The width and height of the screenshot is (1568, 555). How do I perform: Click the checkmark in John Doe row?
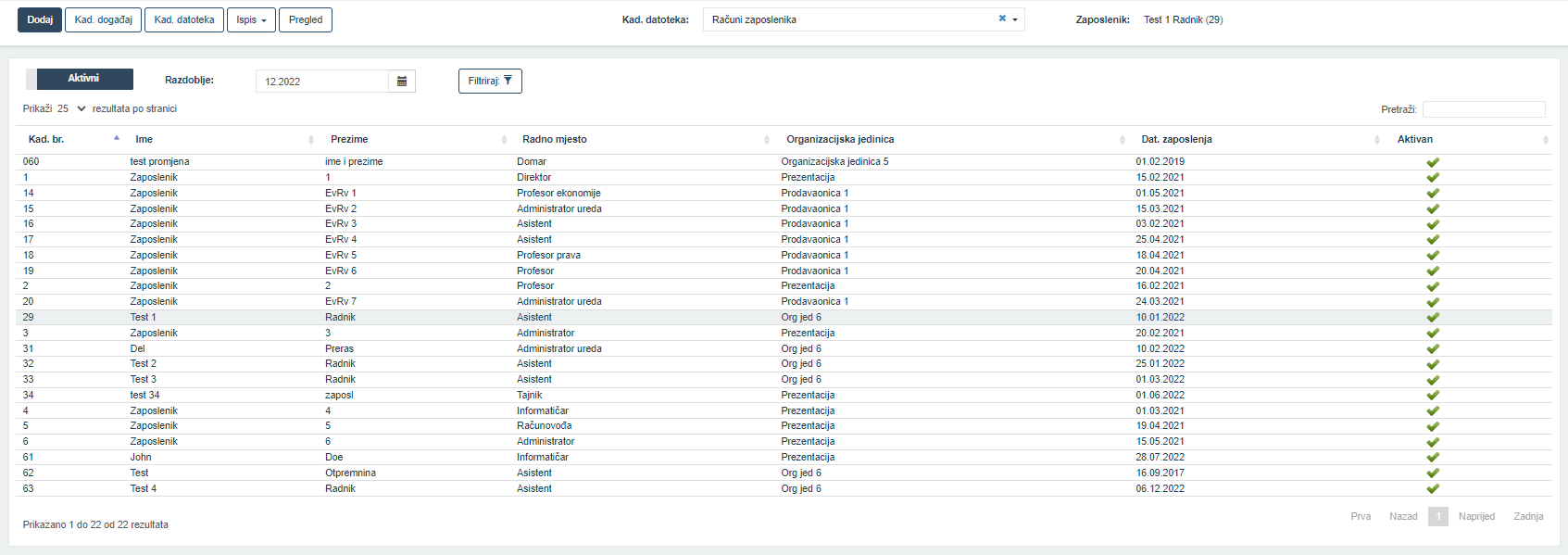1433,458
